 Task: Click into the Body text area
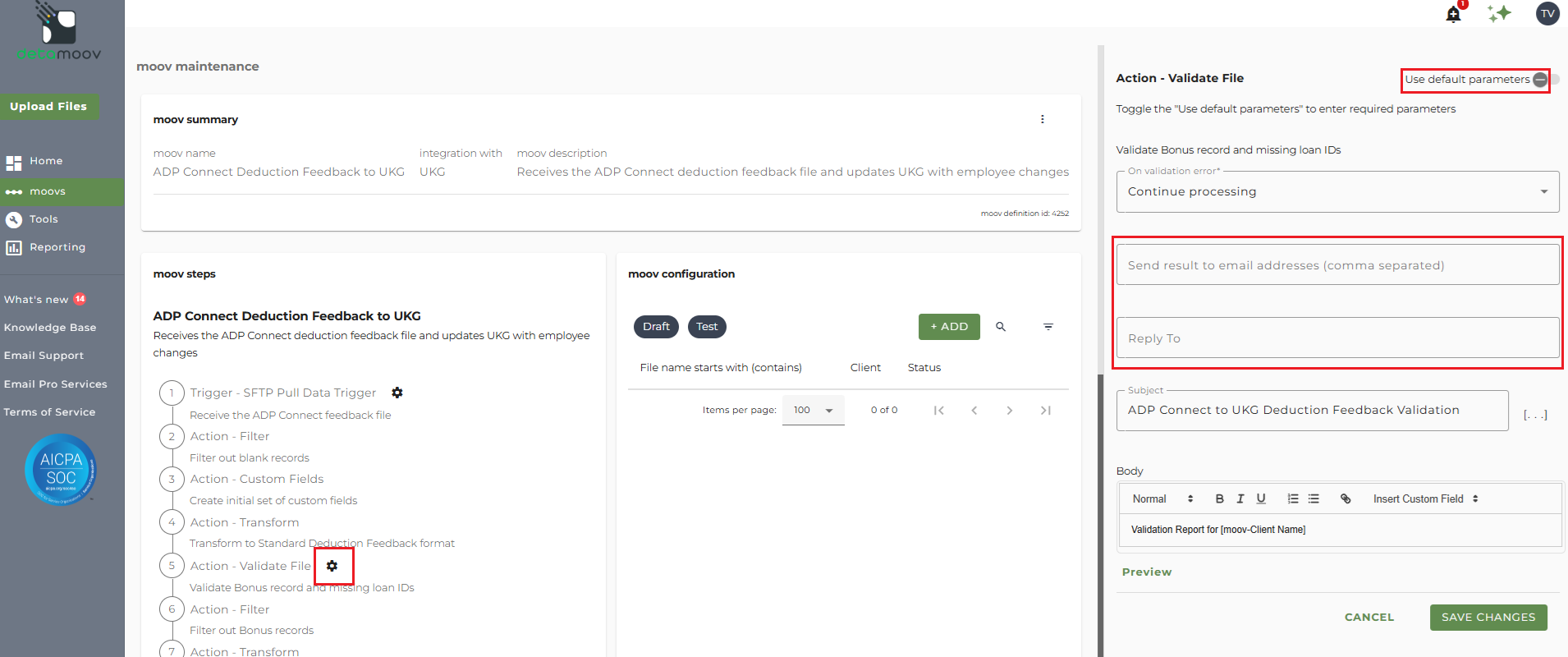pos(1340,531)
